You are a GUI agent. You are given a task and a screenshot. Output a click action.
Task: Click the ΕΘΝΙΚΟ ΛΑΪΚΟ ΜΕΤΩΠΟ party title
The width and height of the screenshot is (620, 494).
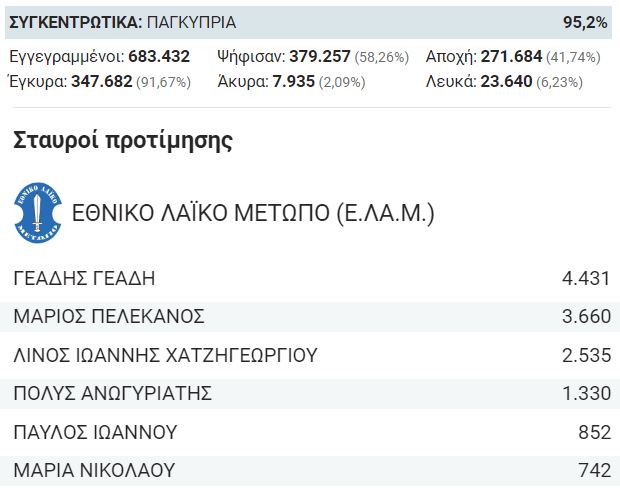point(253,213)
